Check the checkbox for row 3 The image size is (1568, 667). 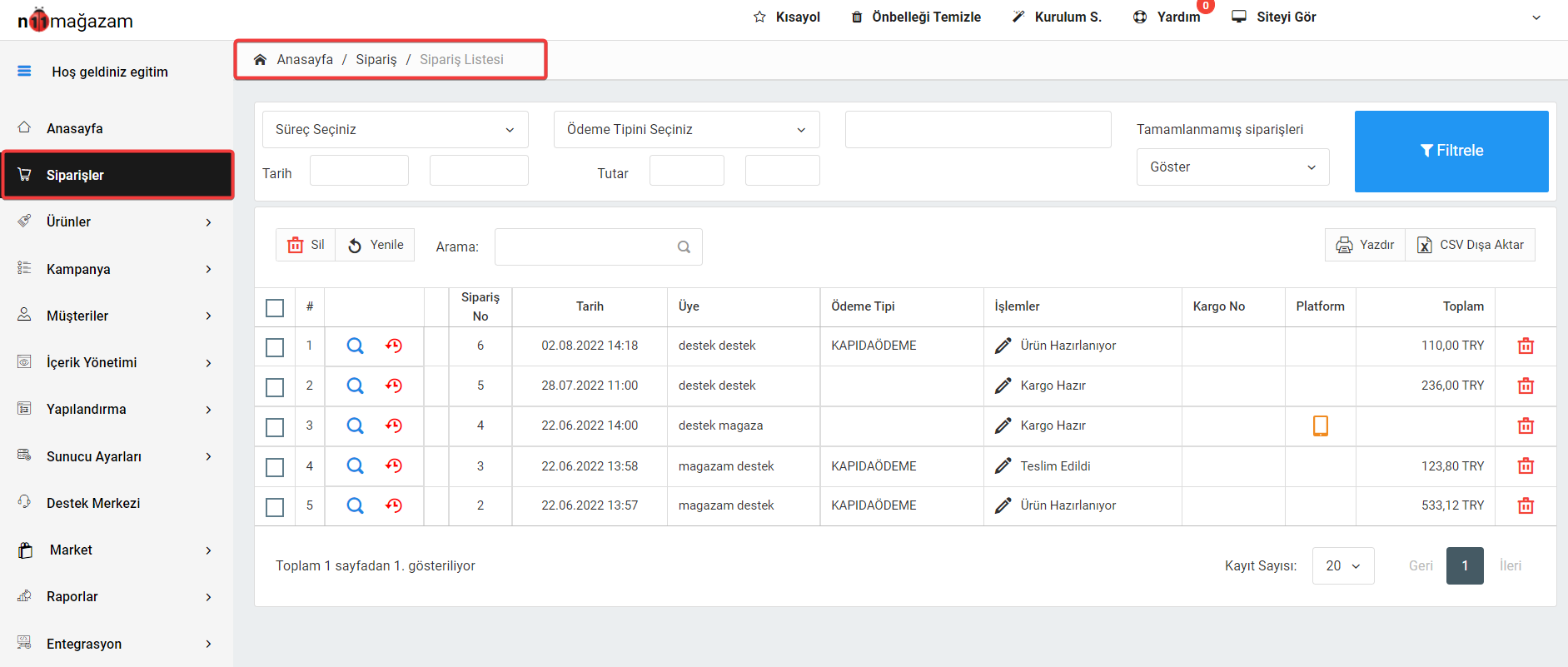275,427
